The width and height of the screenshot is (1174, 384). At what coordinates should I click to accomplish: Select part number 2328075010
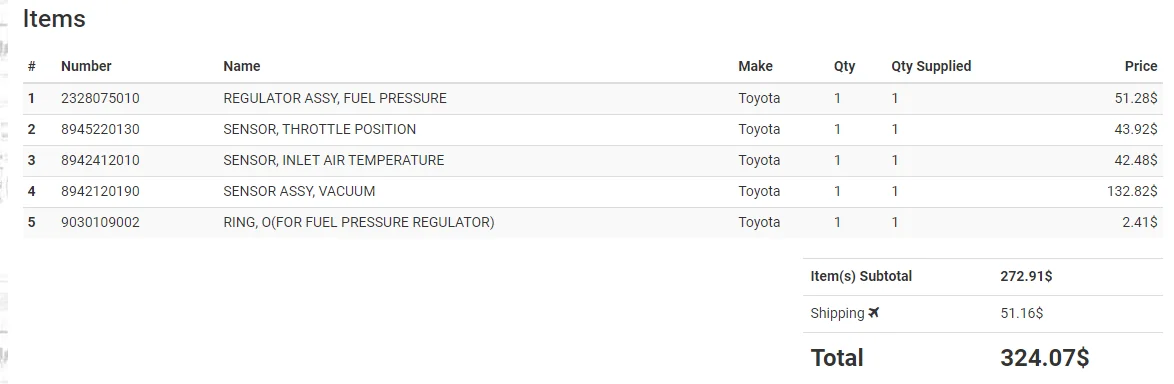[100, 98]
